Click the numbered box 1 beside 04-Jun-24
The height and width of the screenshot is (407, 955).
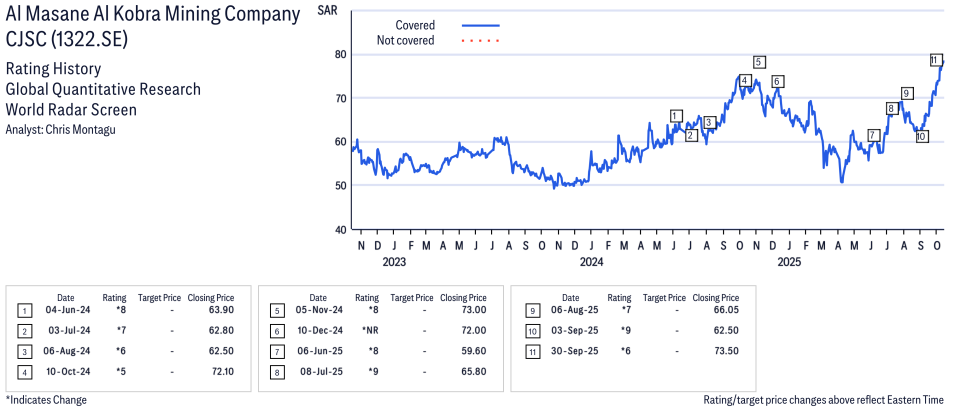tap(25, 311)
